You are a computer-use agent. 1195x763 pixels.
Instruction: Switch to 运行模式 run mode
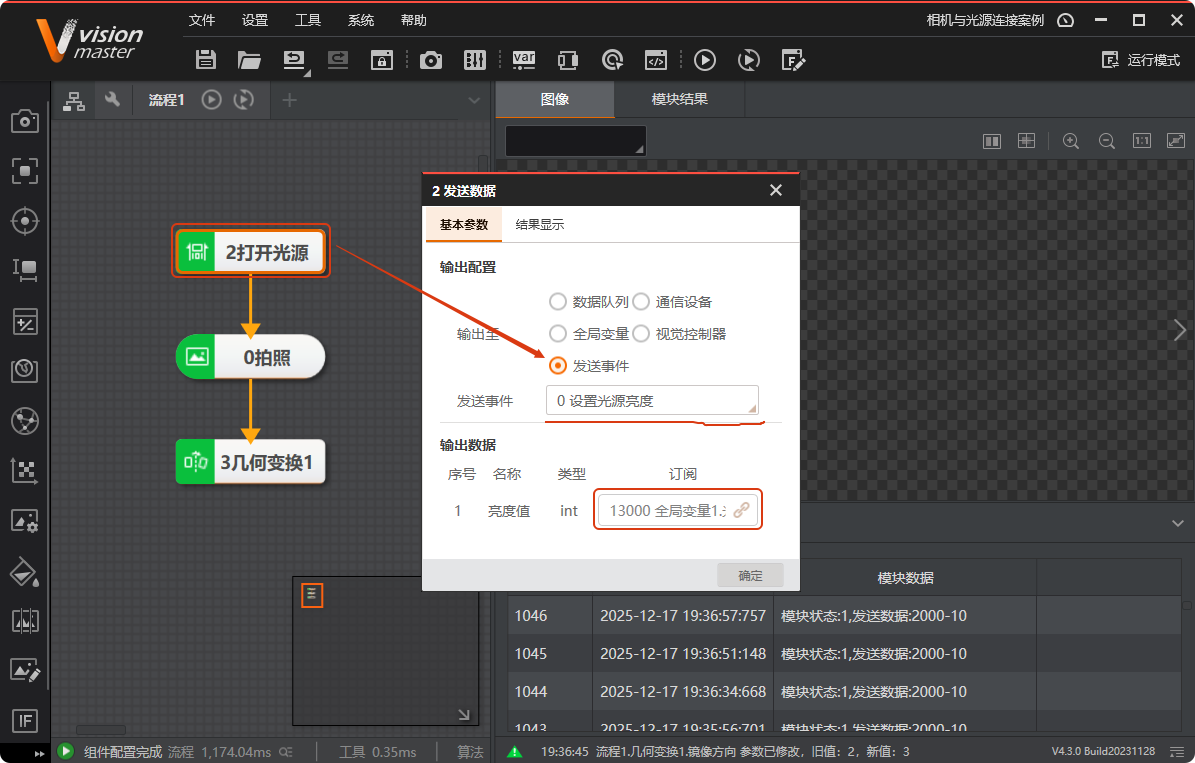pos(1141,59)
